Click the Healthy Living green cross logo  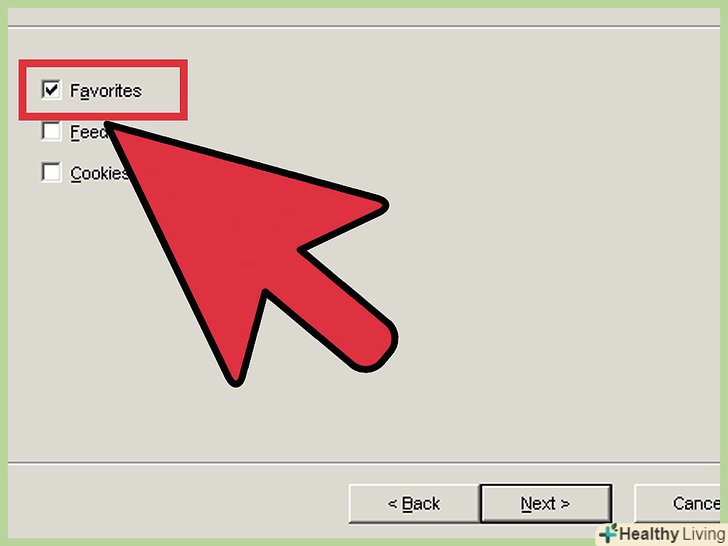[x=608, y=533]
